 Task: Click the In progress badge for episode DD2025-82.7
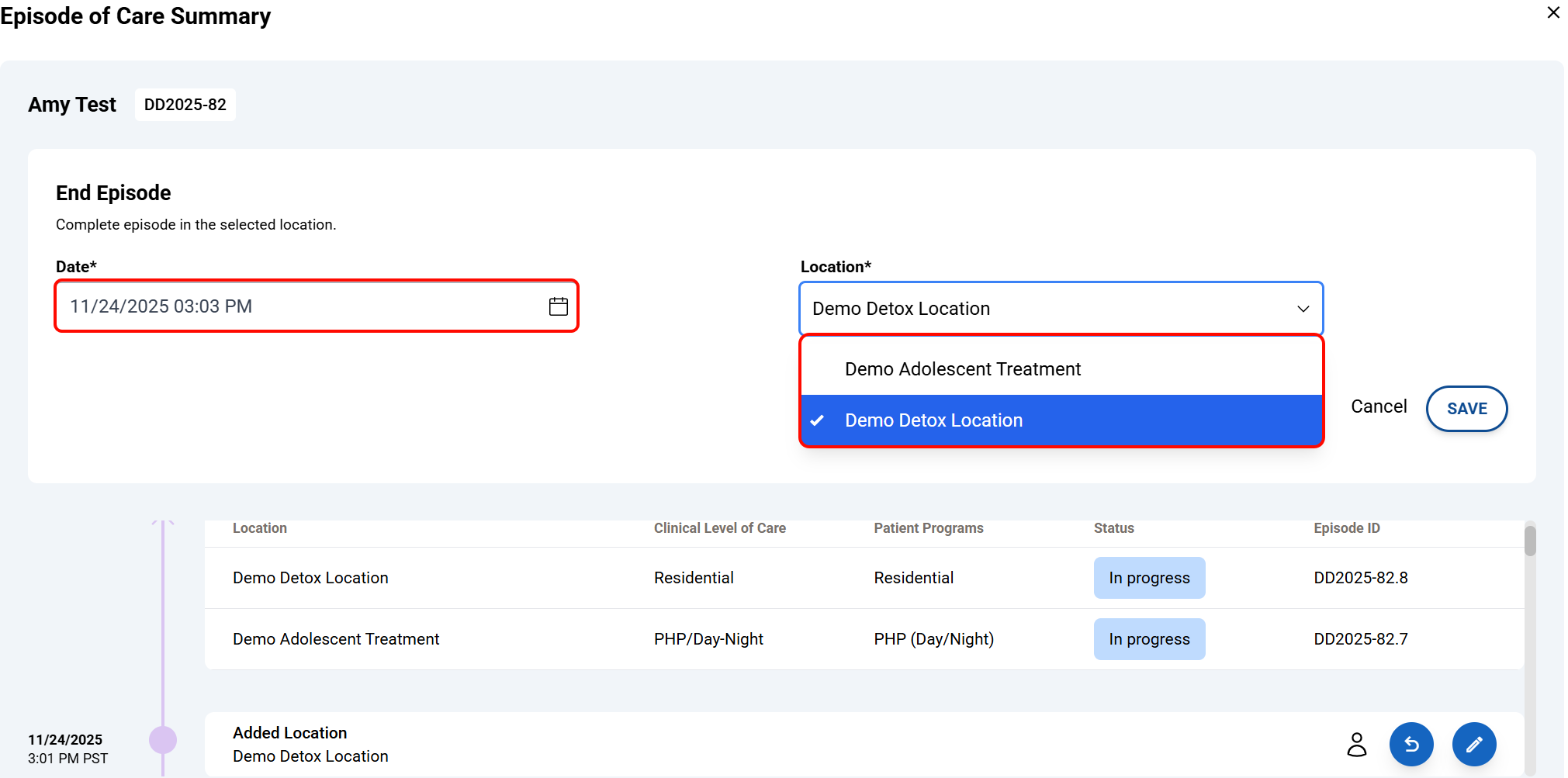1148,639
